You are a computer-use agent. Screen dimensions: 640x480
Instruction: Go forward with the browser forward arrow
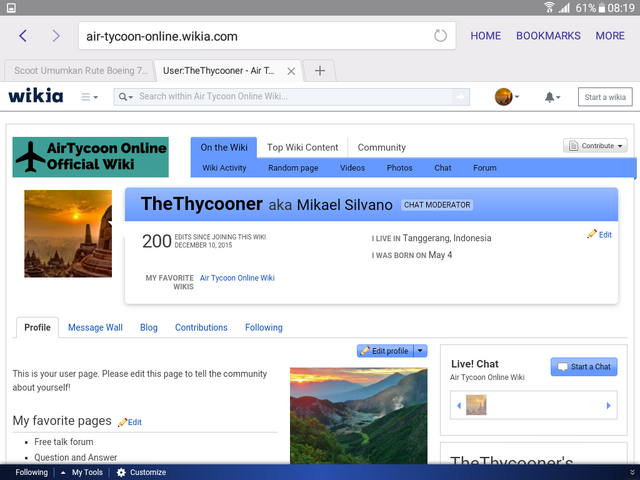(56, 36)
